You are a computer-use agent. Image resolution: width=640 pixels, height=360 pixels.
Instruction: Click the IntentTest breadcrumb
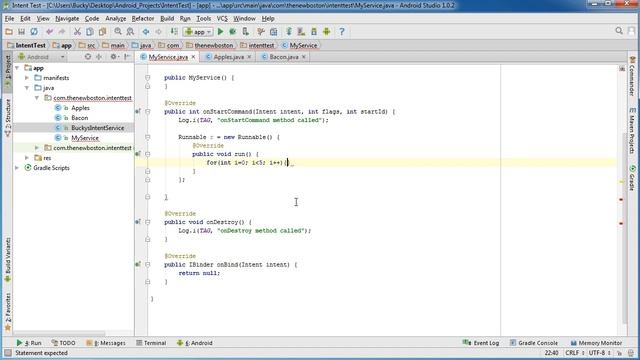click(x=27, y=45)
